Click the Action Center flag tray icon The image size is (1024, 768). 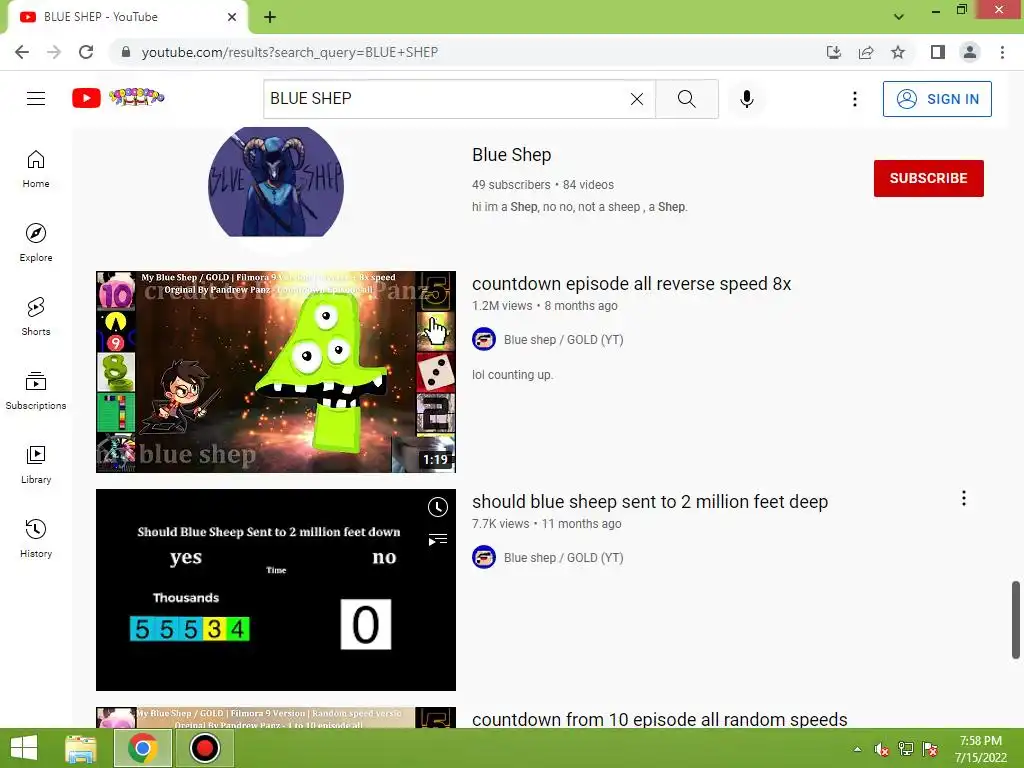tap(930, 749)
